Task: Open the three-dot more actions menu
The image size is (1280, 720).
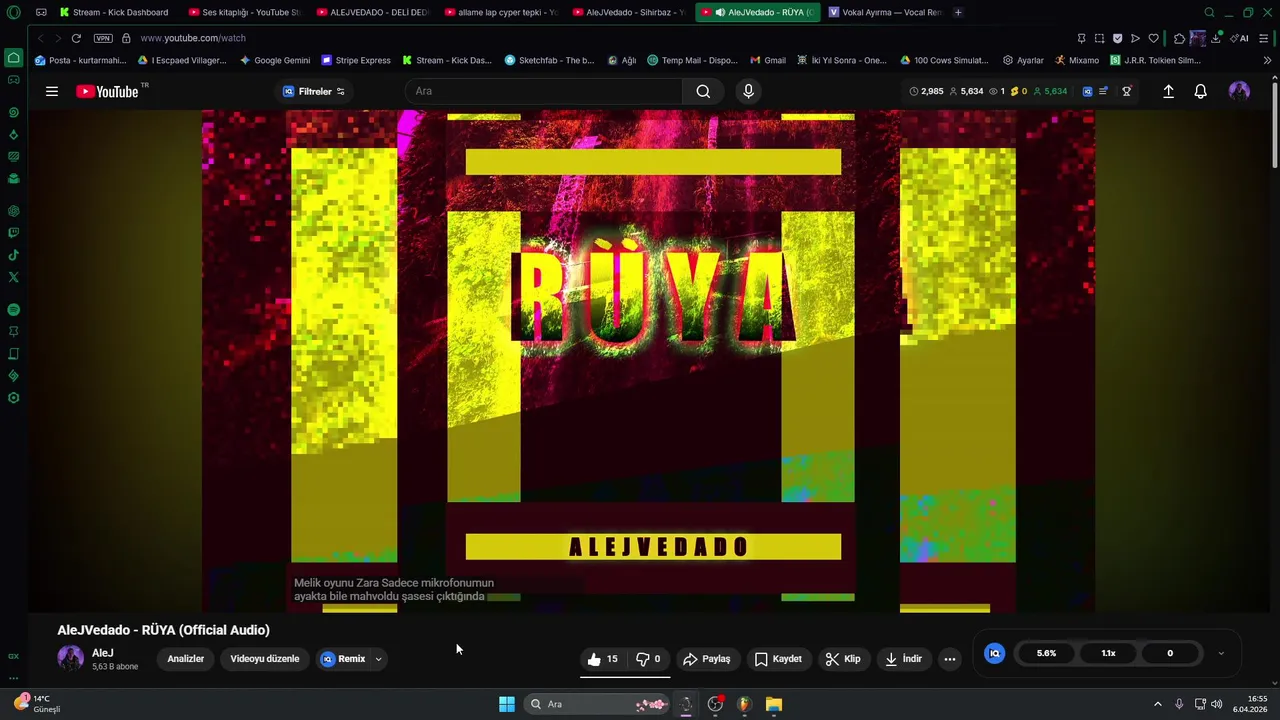Action: click(950, 659)
